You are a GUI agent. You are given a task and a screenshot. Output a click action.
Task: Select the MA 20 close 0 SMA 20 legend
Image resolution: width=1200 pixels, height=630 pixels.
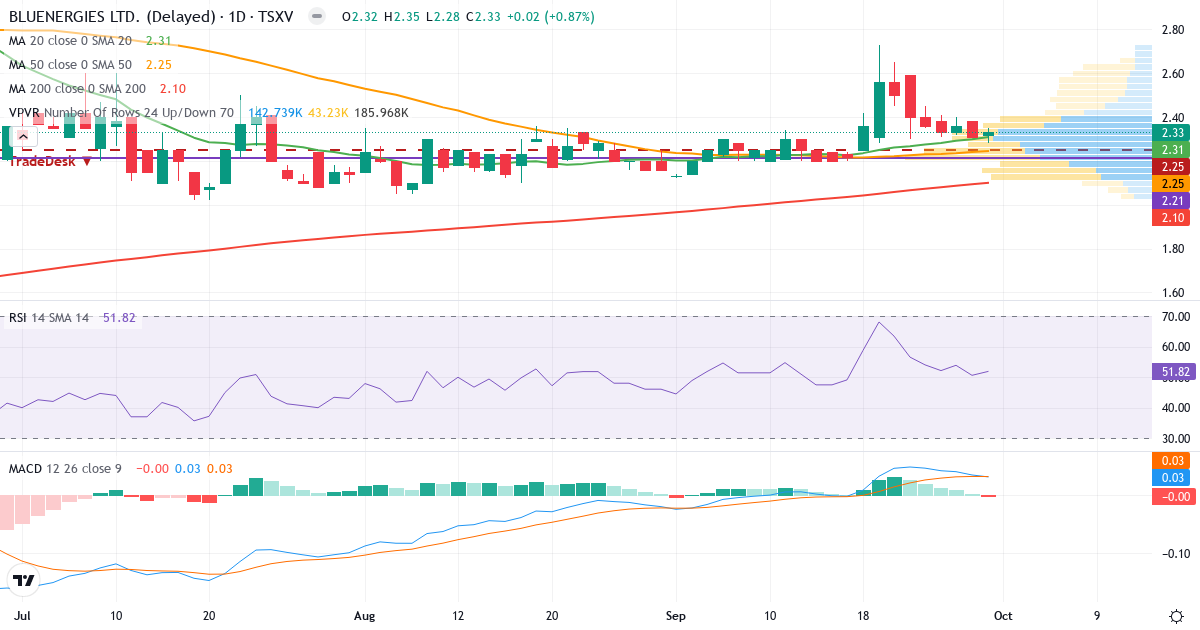(70, 40)
